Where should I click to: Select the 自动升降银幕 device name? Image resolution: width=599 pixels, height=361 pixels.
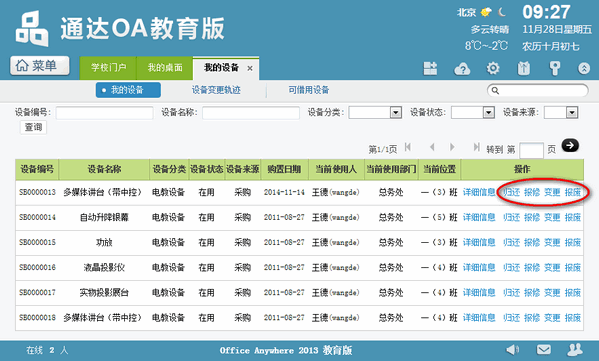pyautogui.click(x=104, y=217)
